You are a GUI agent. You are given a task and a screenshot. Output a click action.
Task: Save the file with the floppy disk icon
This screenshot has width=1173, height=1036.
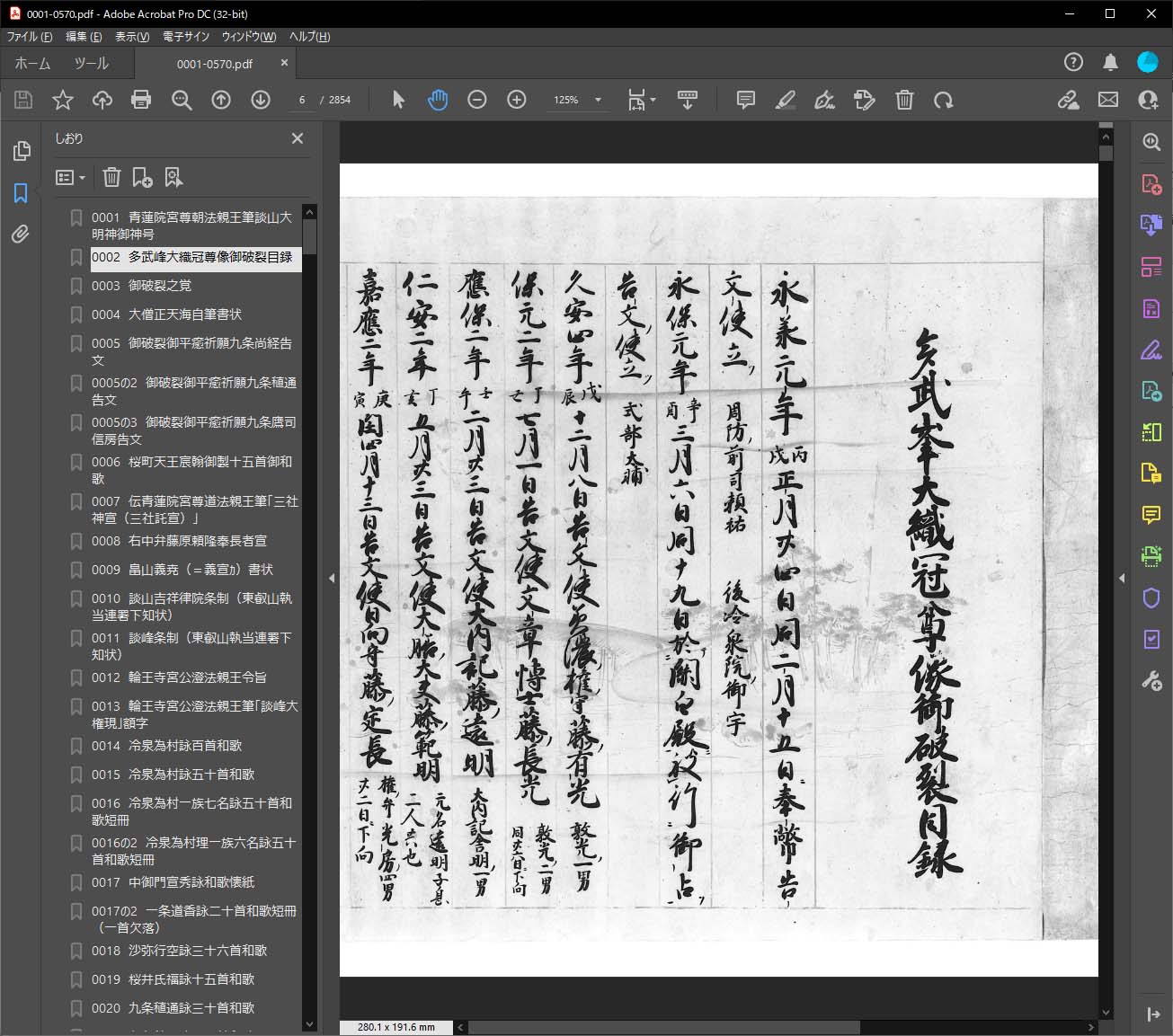tap(23, 100)
